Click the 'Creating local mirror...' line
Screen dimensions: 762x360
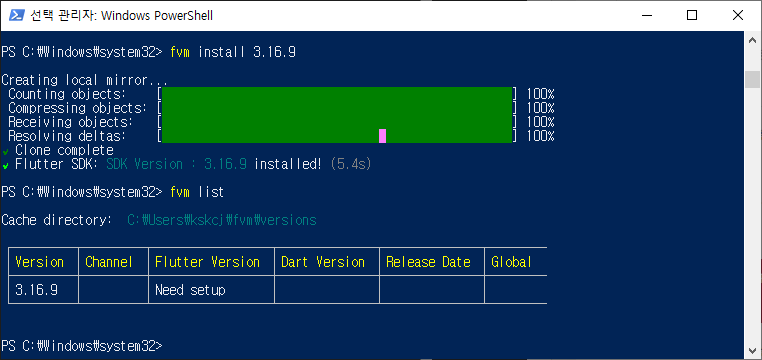coord(85,80)
